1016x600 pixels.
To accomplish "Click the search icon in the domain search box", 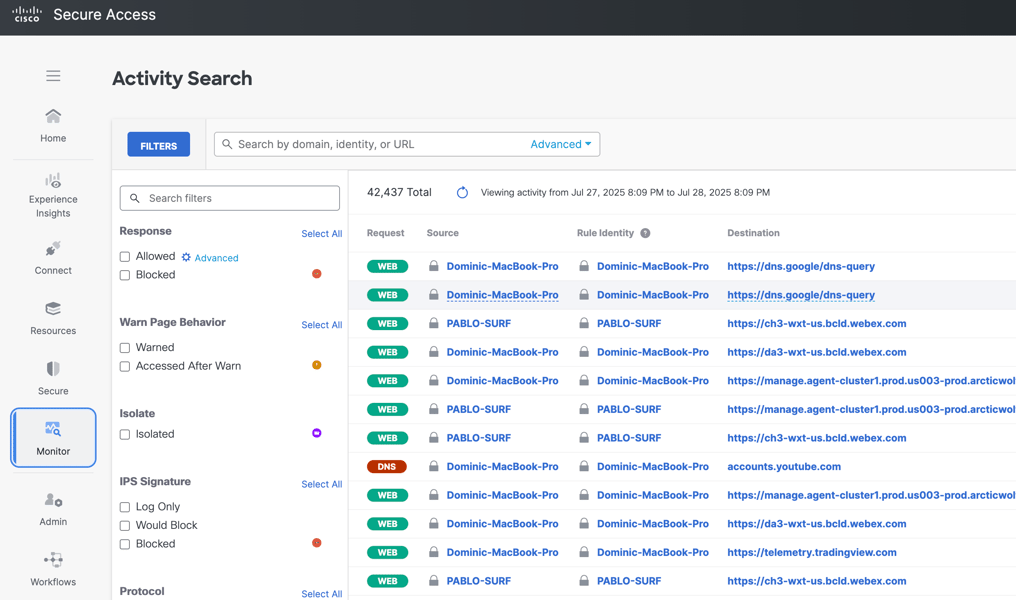I will tap(227, 144).
